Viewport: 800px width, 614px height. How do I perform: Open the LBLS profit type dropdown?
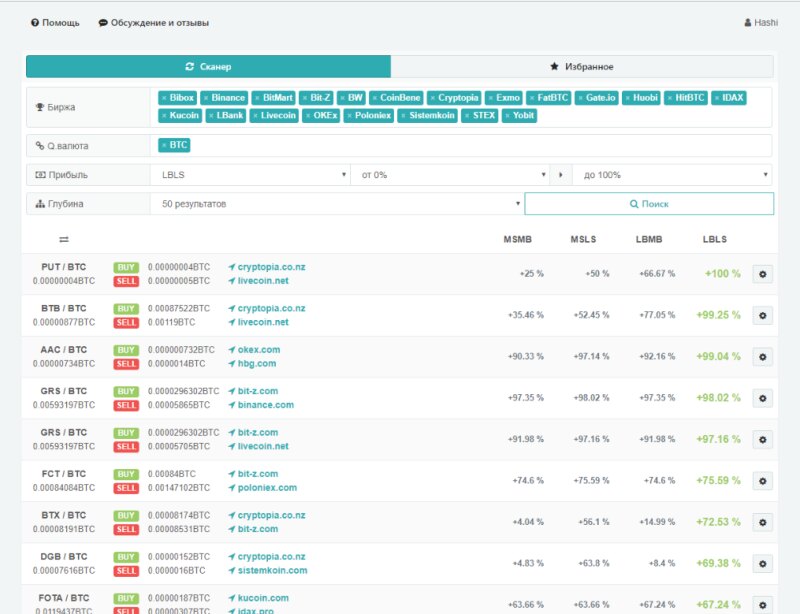click(250, 175)
